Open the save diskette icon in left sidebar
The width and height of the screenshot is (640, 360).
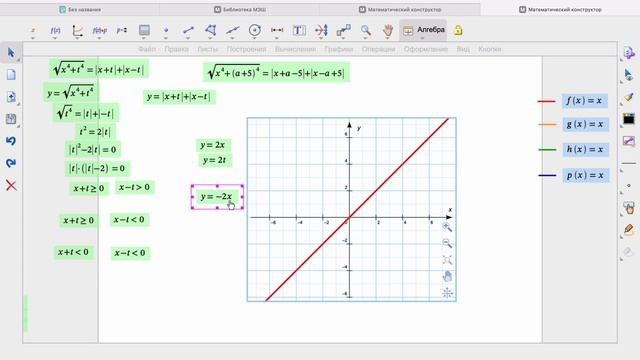coord(11,119)
